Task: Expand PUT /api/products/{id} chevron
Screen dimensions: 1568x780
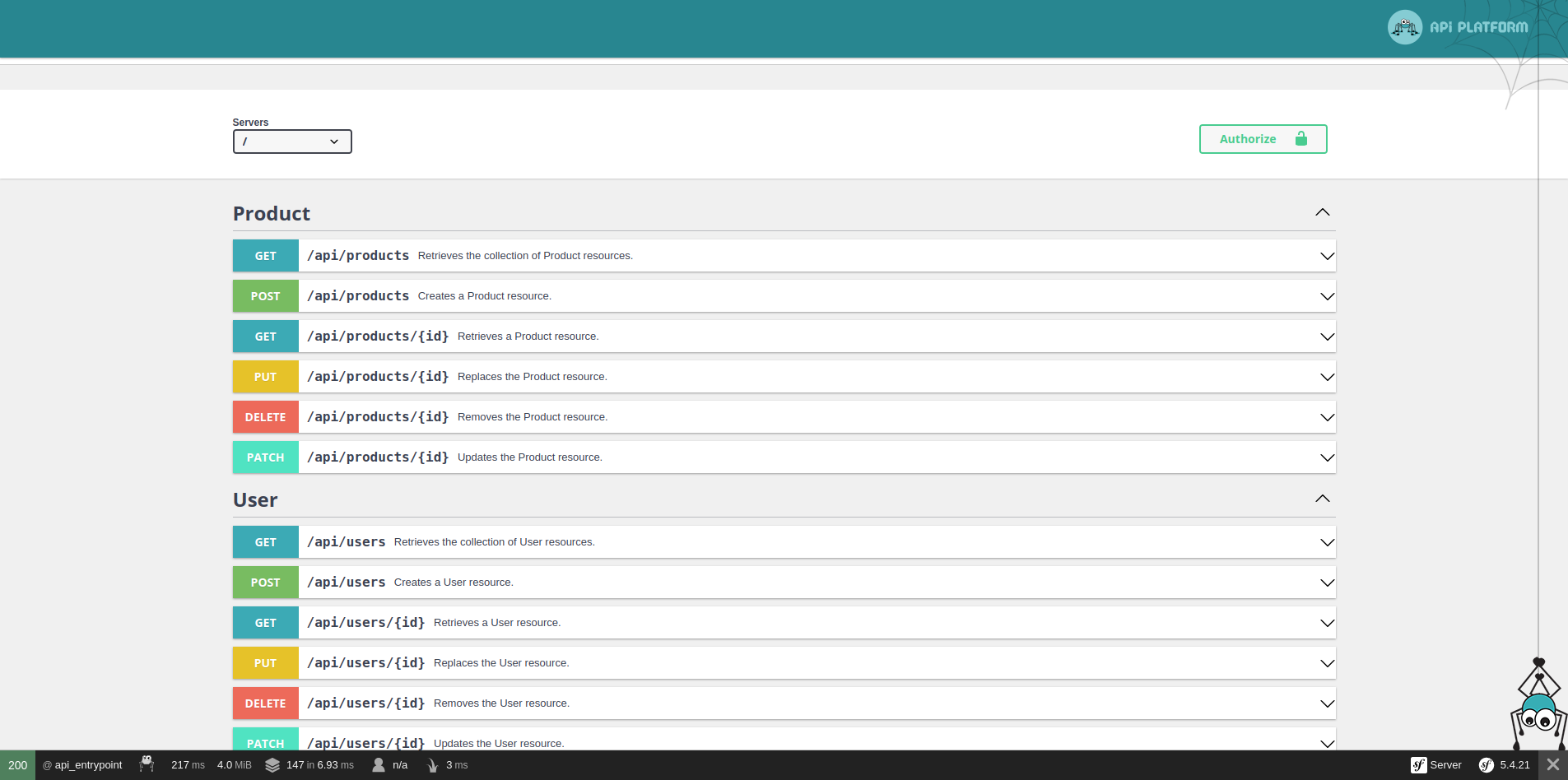Action: 1328,377
